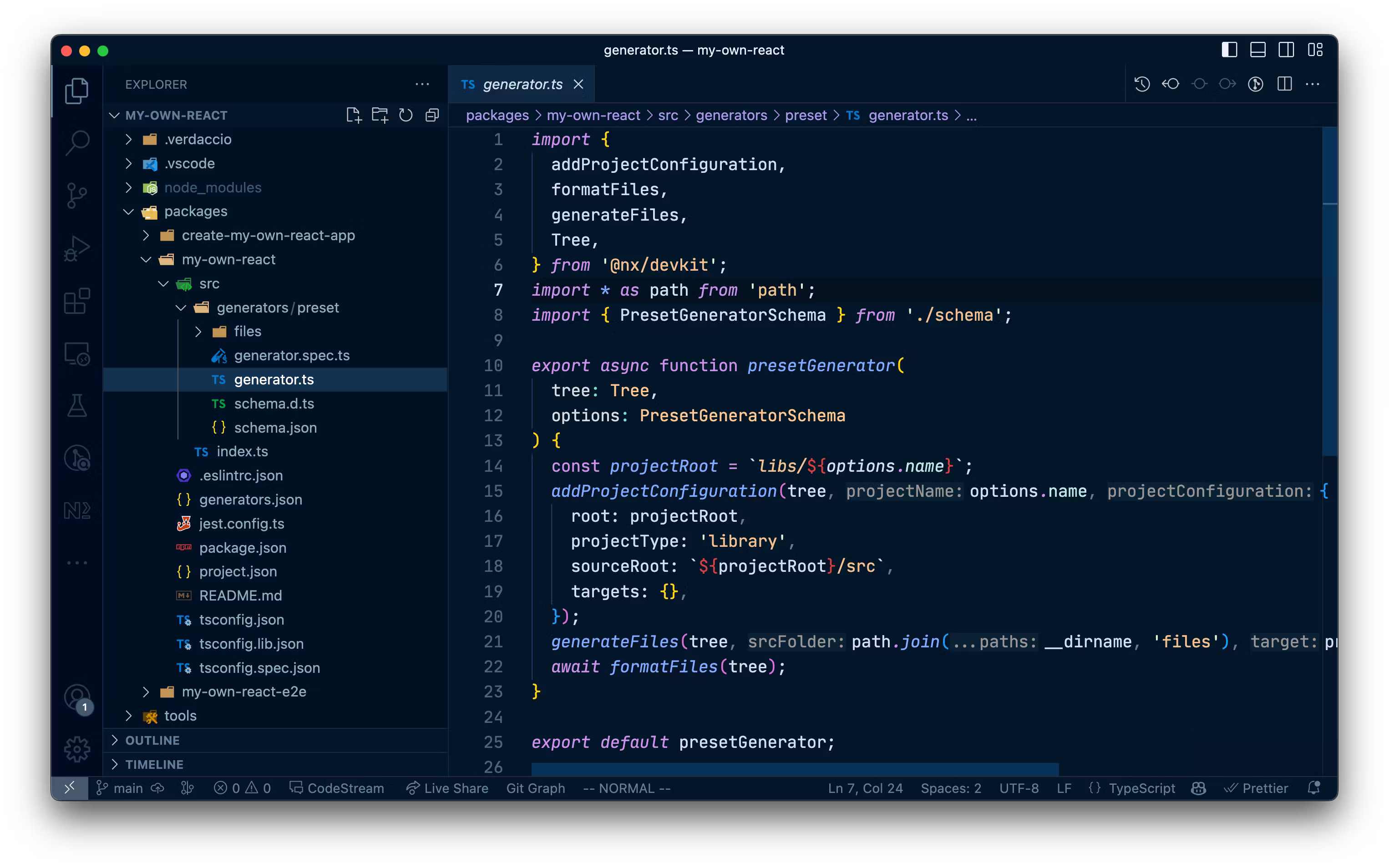Select the generator.ts editor tab
The width and height of the screenshot is (1389, 868).
(522, 85)
